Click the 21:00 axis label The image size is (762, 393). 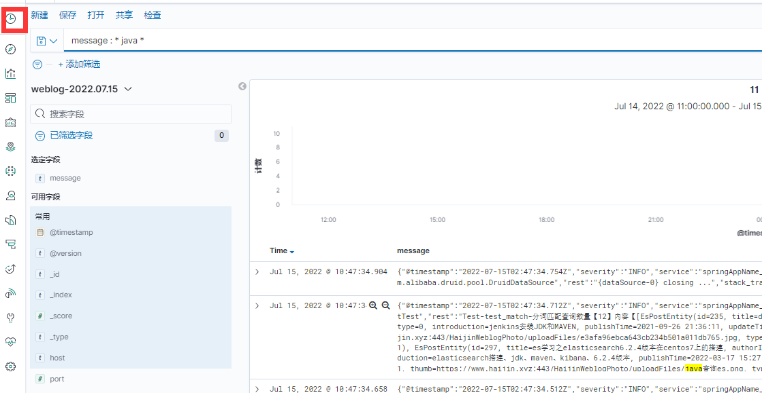click(655, 220)
